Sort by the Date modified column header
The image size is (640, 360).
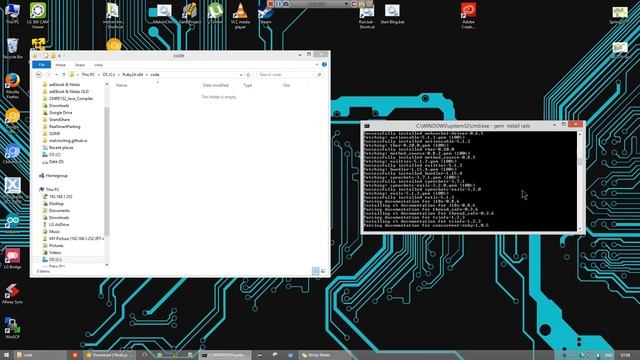[x=216, y=85]
